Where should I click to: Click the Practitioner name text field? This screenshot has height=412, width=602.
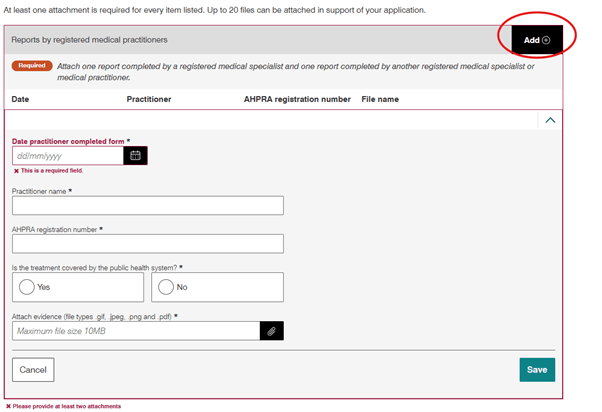[x=148, y=205]
